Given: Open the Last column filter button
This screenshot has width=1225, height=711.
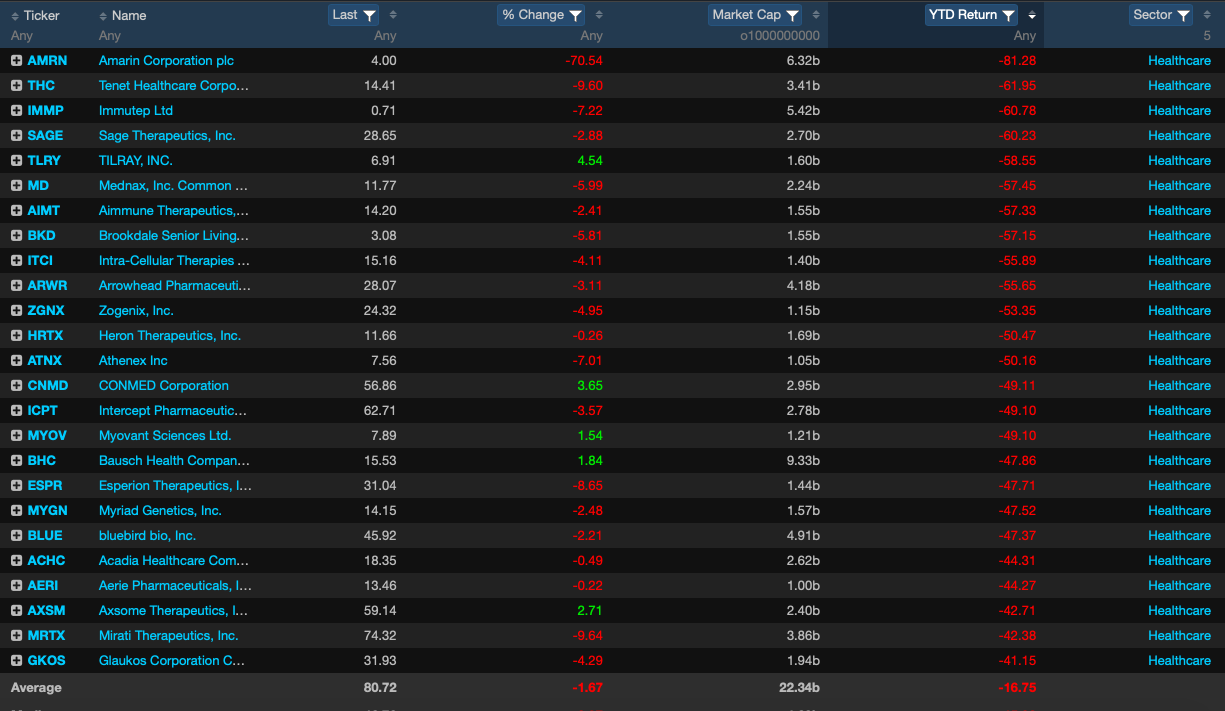Looking at the screenshot, I should point(355,15).
